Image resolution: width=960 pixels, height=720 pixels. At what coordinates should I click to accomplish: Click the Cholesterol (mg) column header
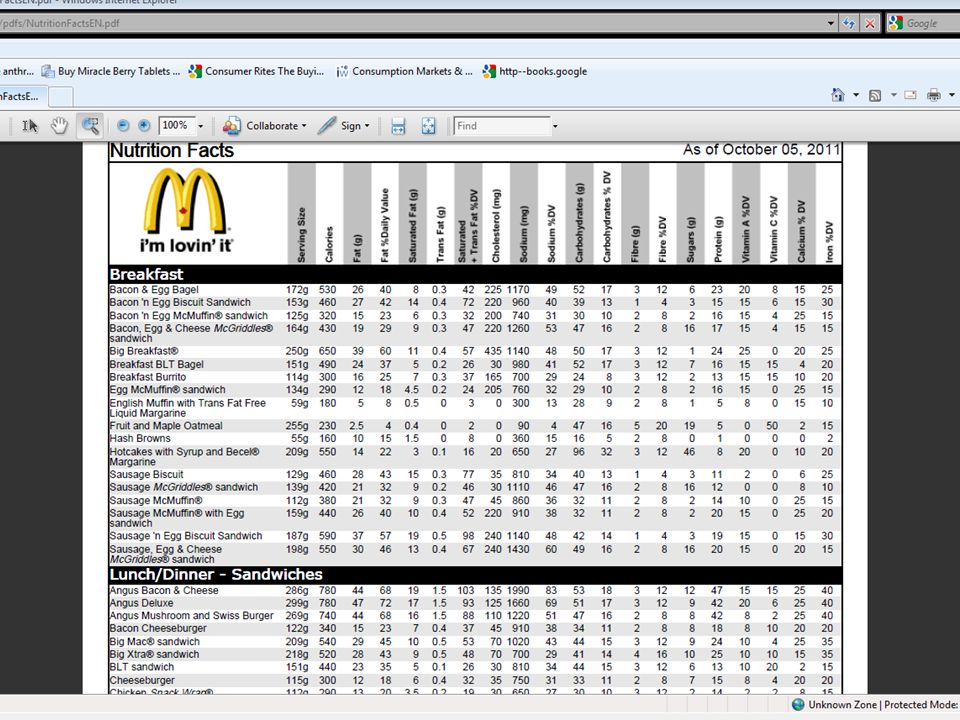tap(496, 226)
